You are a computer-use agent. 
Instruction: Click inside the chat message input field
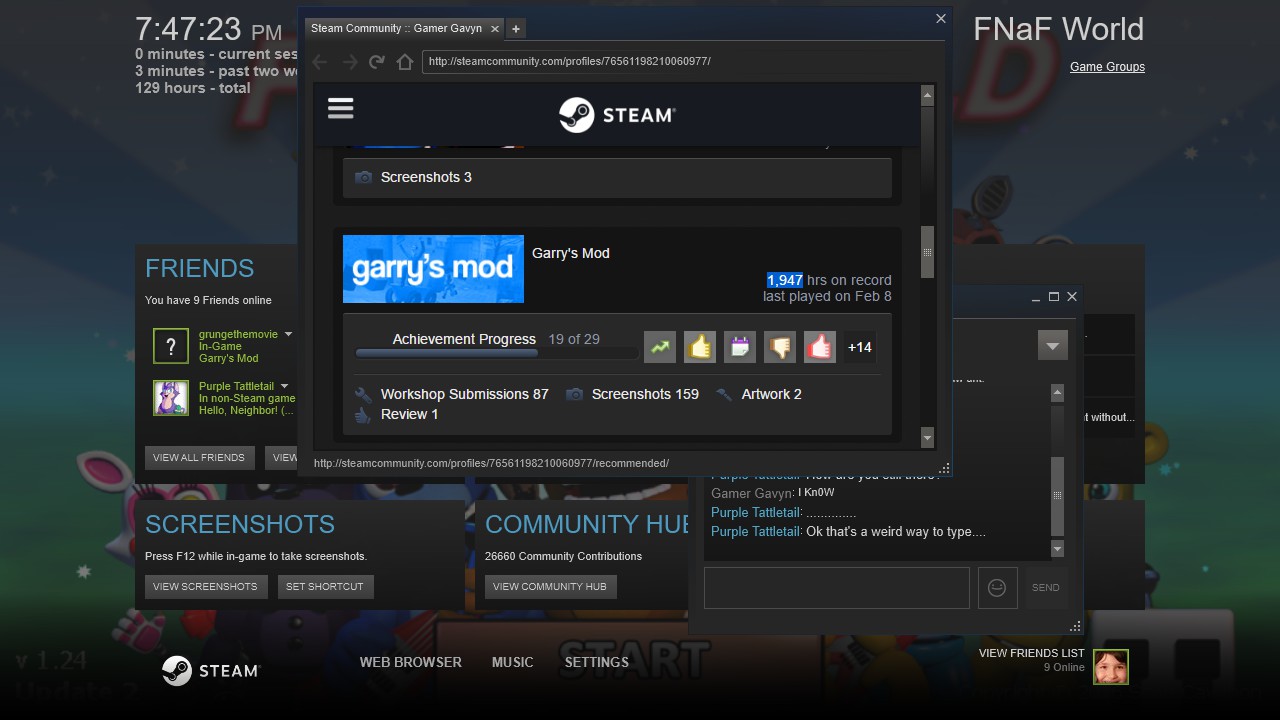(x=836, y=587)
